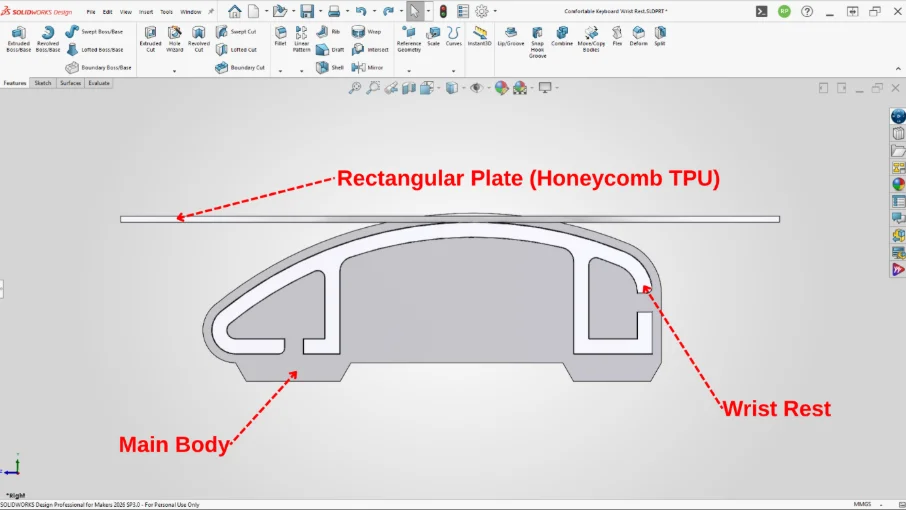The height and width of the screenshot is (510, 906).
Task: Click the Select cursor tool
Action: pyautogui.click(x=414, y=11)
